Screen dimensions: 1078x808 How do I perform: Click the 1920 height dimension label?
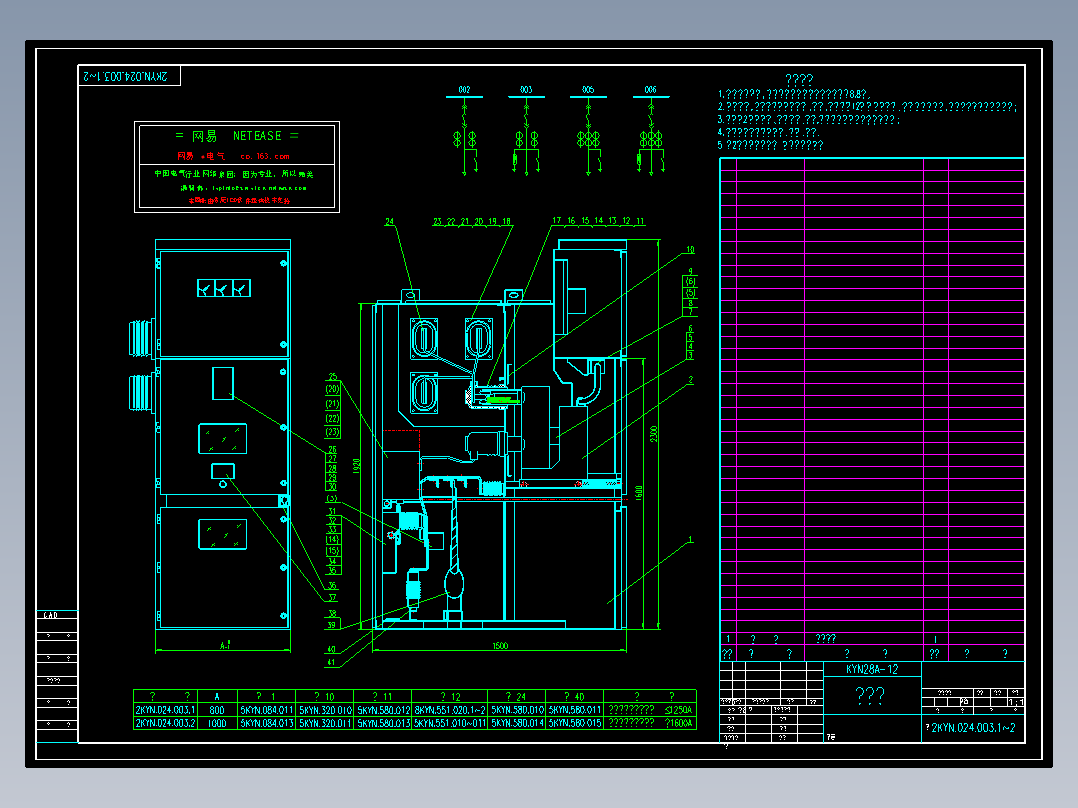click(x=356, y=466)
